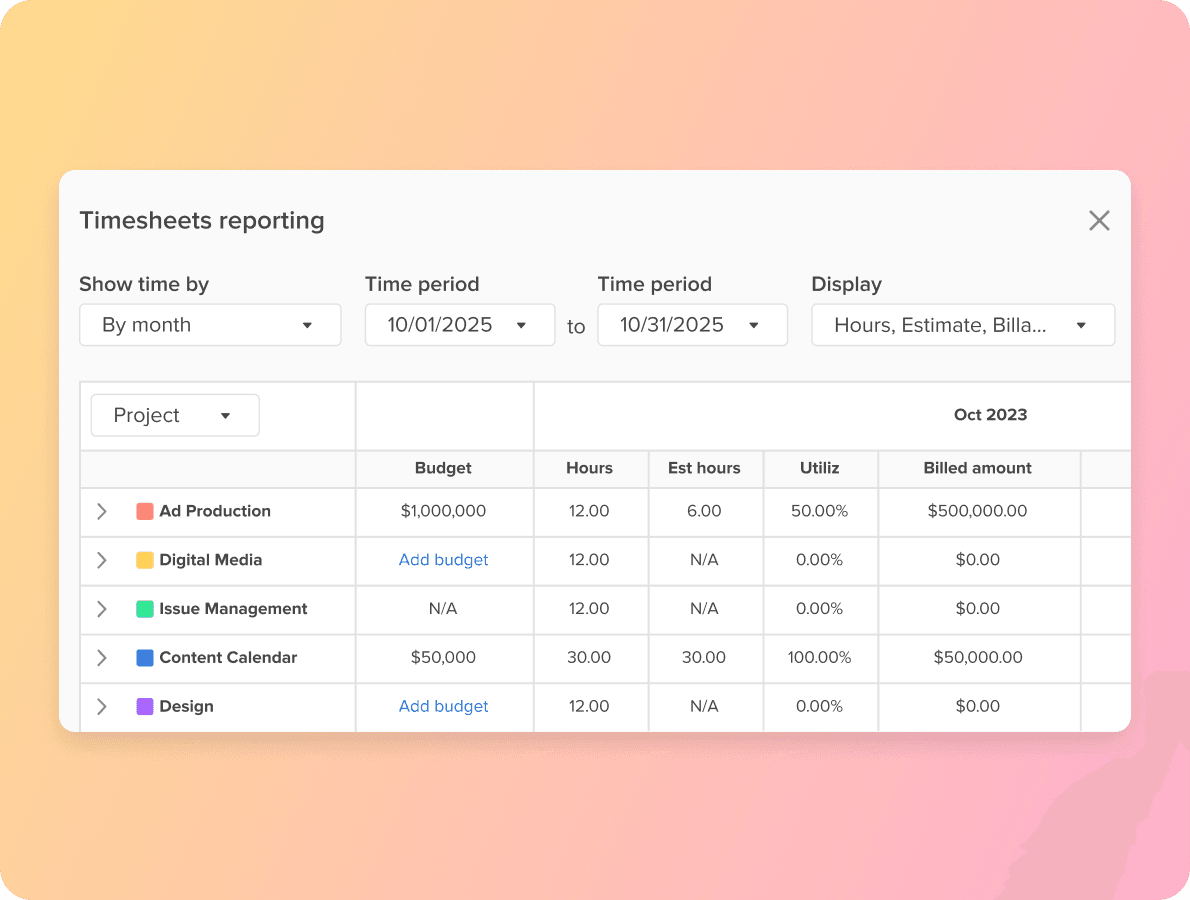Click the 50.00% utilization cell

coord(820,511)
